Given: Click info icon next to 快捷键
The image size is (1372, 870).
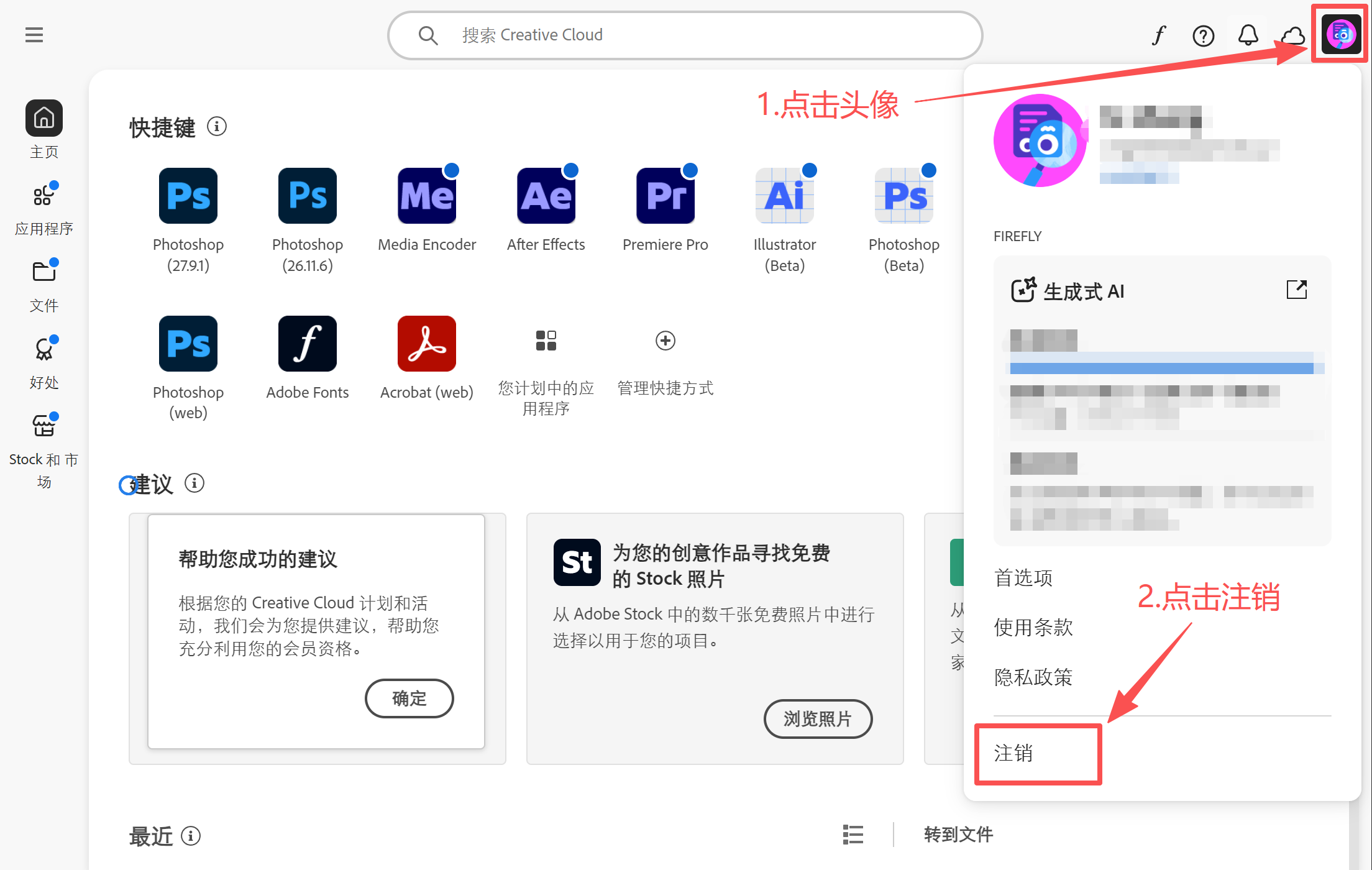Looking at the screenshot, I should [217, 127].
